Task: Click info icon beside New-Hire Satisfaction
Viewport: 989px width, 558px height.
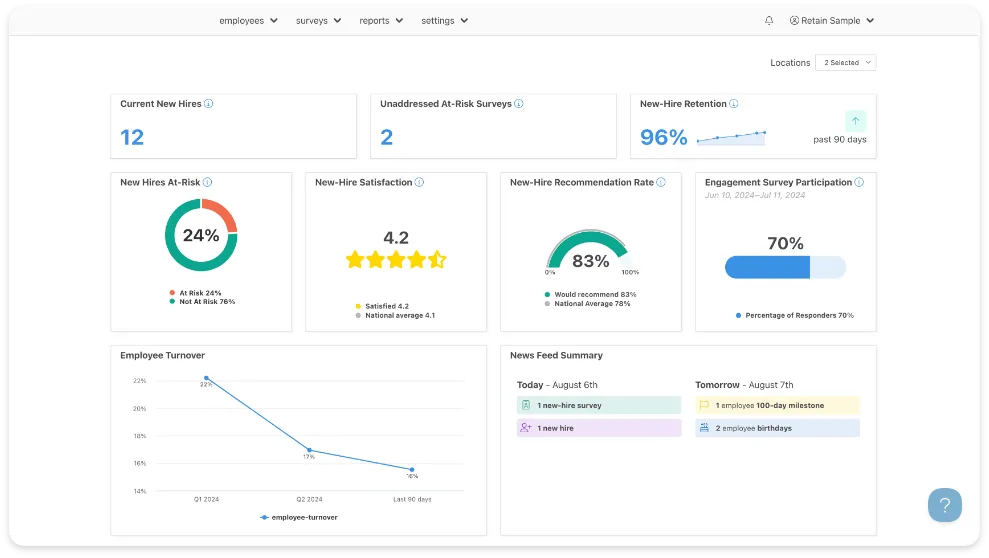Action: point(419,183)
